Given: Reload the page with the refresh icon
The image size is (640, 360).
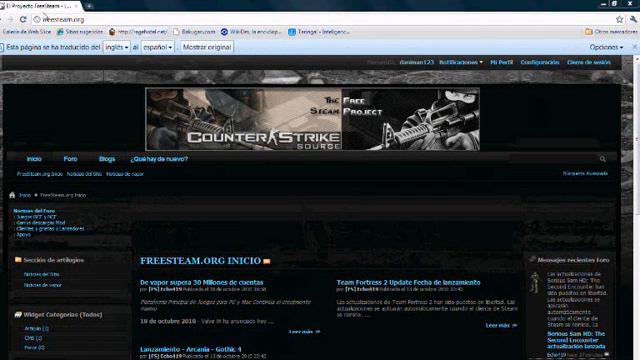Looking at the screenshot, I should pyautogui.click(x=23, y=19).
